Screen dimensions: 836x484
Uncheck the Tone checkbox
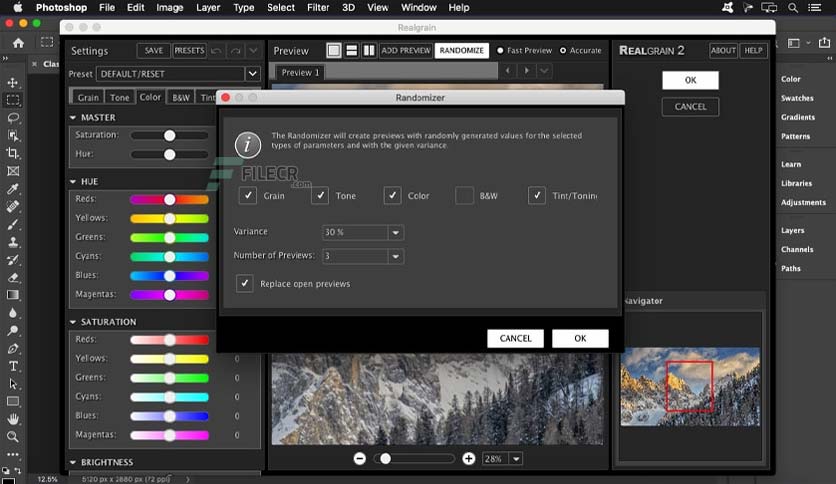click(320, 196)
